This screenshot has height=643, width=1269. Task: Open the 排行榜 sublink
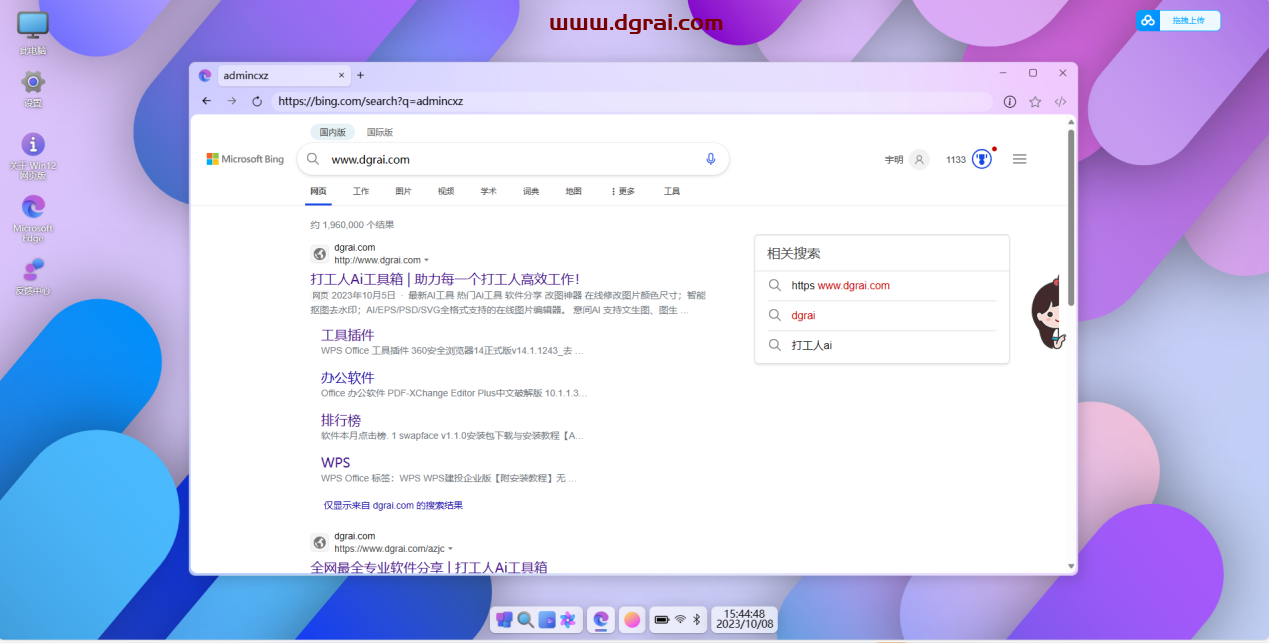click(x=341, y=420)
